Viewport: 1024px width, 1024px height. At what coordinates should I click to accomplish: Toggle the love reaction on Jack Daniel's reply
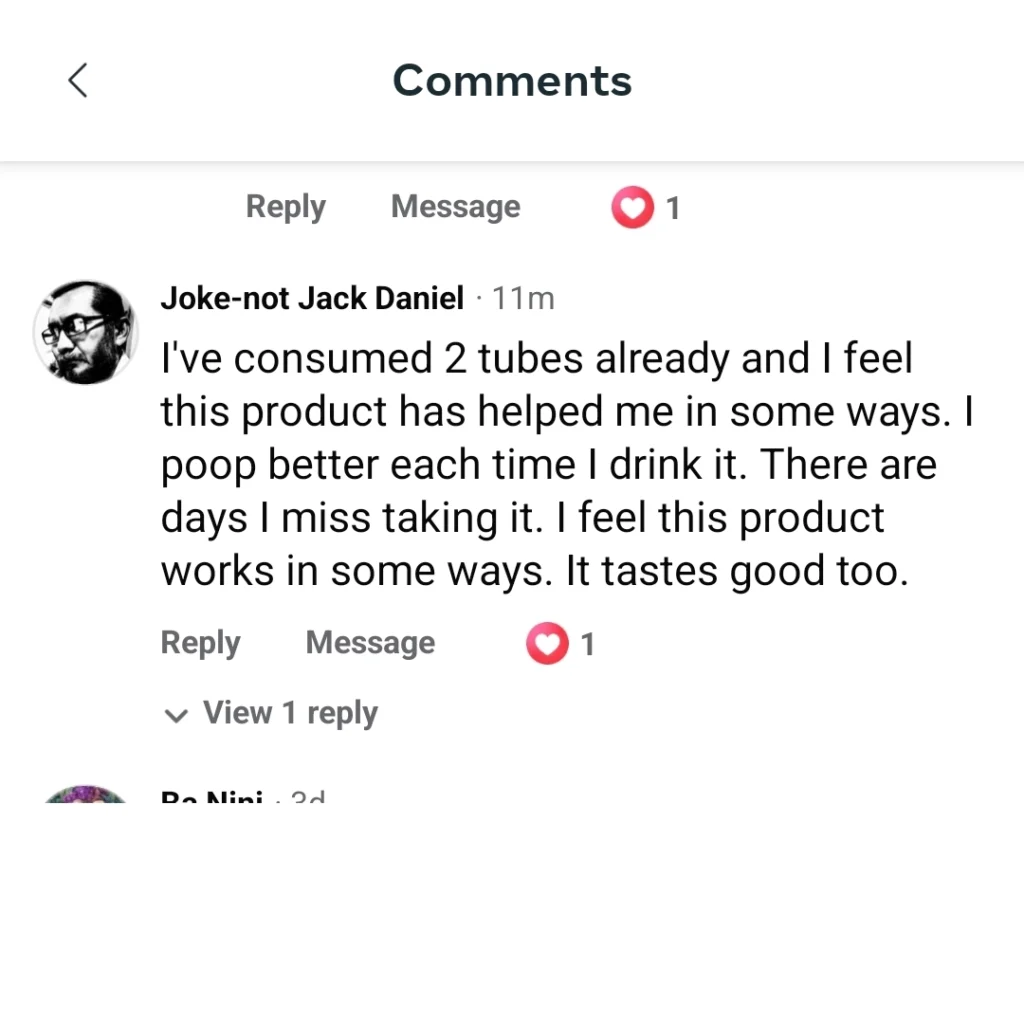546,643
